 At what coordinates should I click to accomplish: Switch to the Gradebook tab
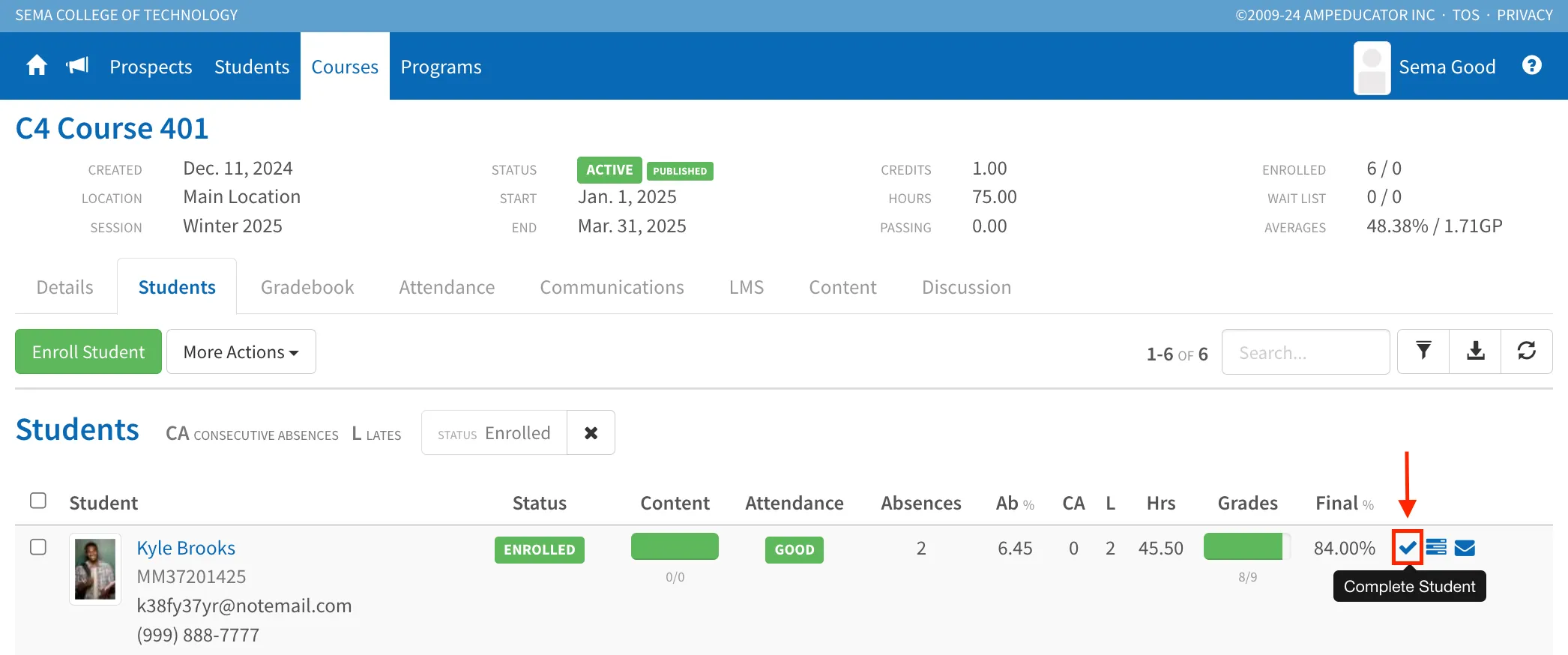307,287
